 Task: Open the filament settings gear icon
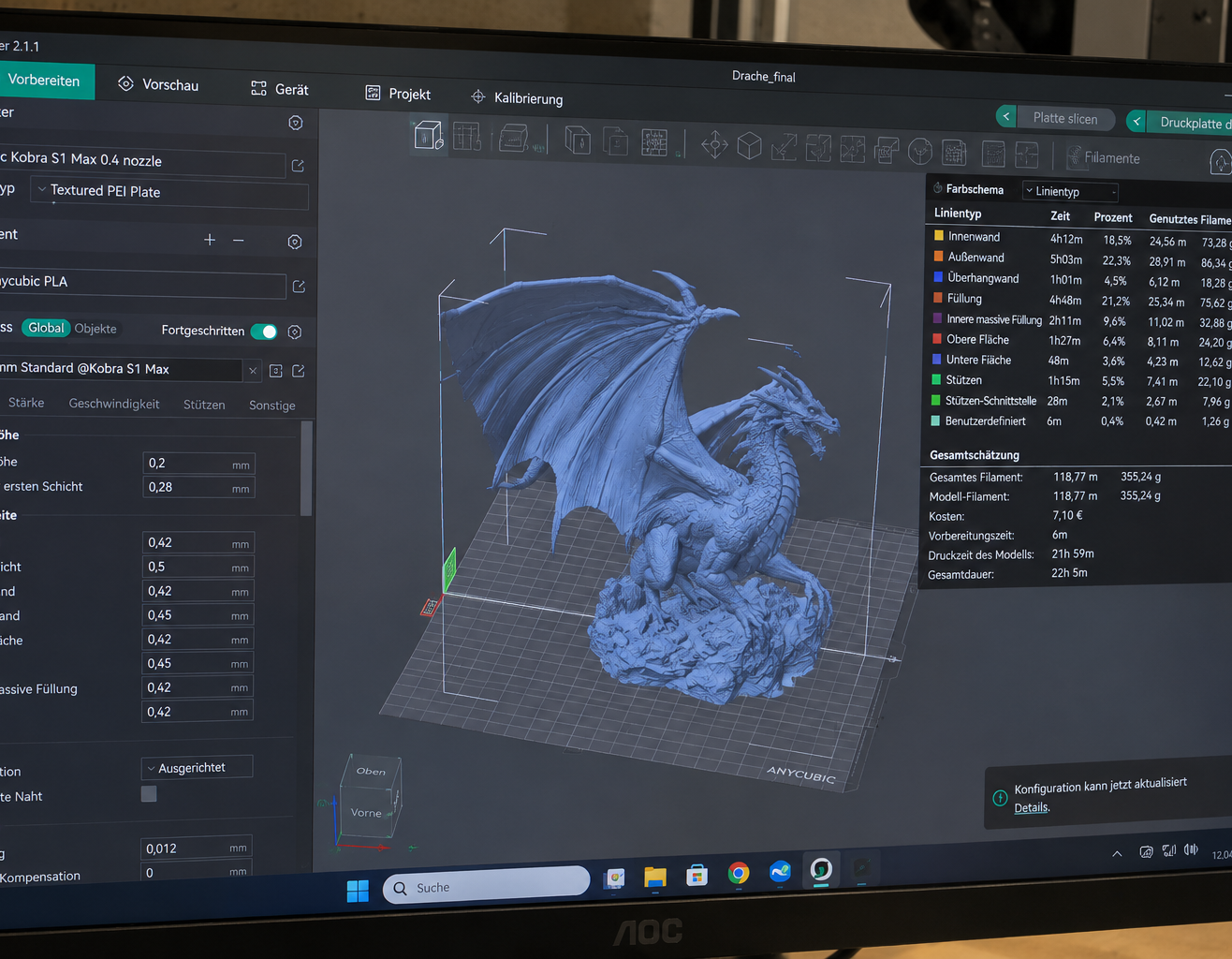tap(295, 242)
